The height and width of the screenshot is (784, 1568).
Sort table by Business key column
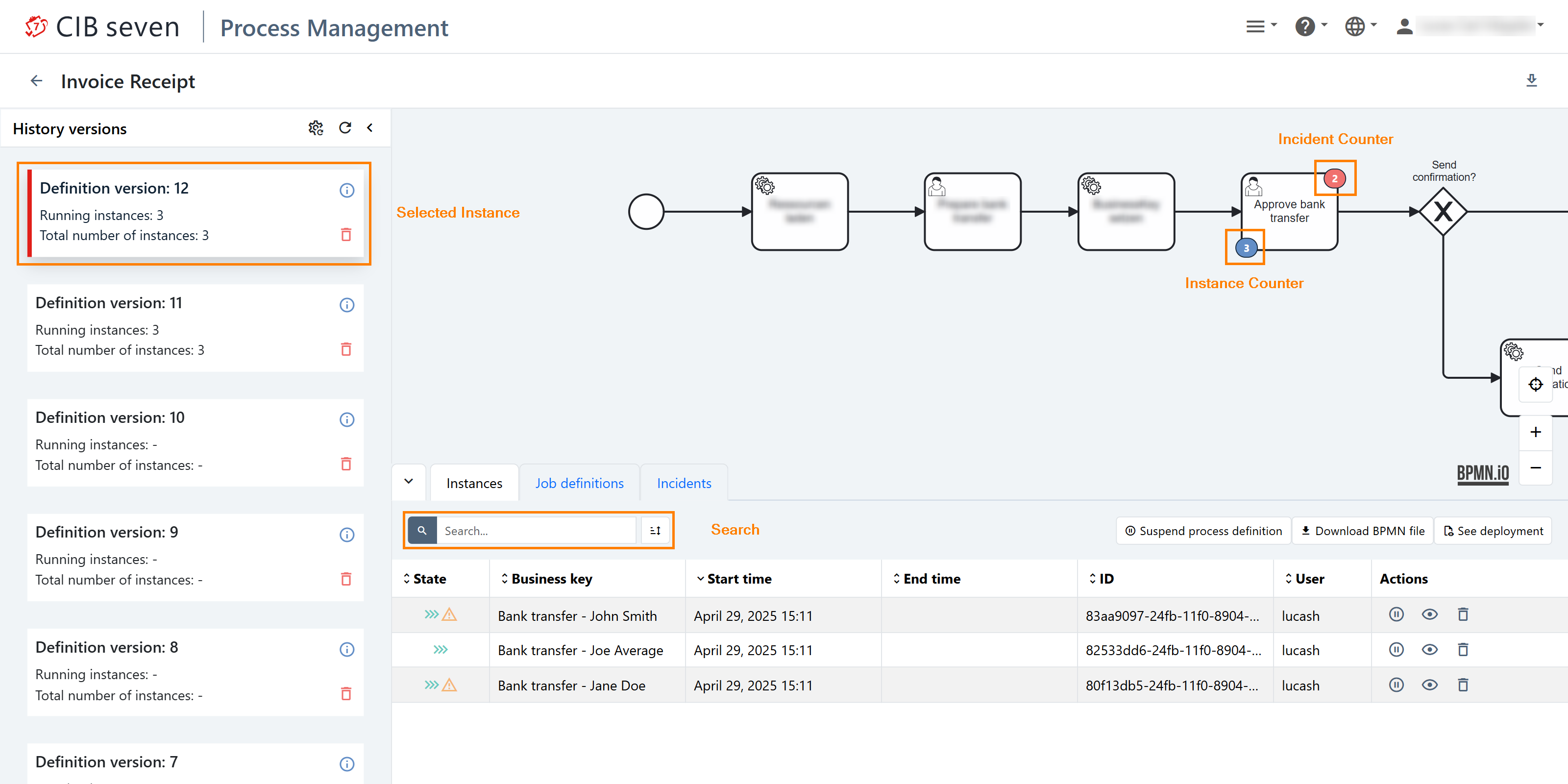(x=546, y=579)
